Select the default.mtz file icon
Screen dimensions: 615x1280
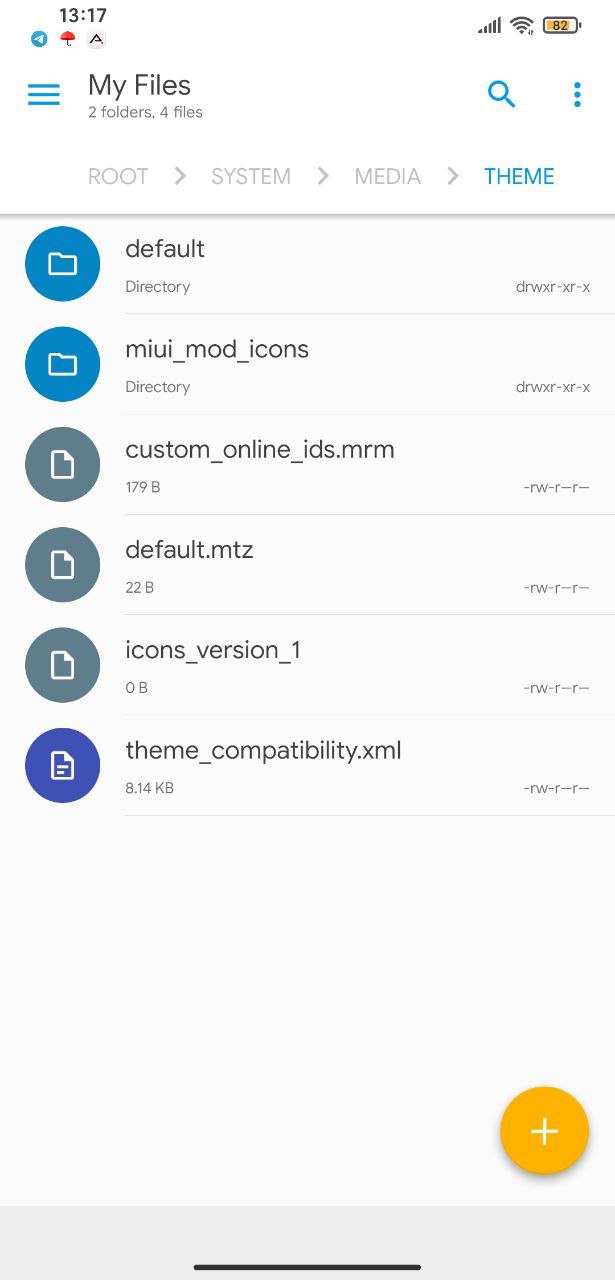[62, 565]
